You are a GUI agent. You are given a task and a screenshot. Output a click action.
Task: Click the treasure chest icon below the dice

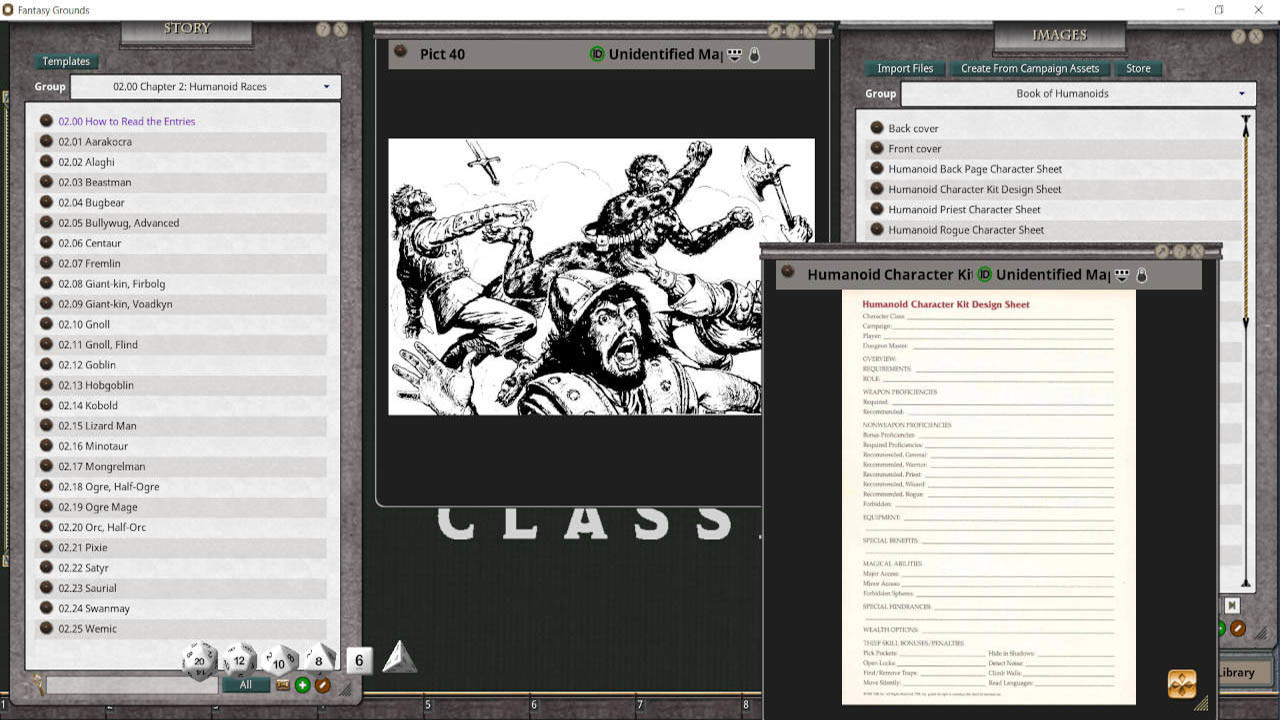(x=283, y=685)
